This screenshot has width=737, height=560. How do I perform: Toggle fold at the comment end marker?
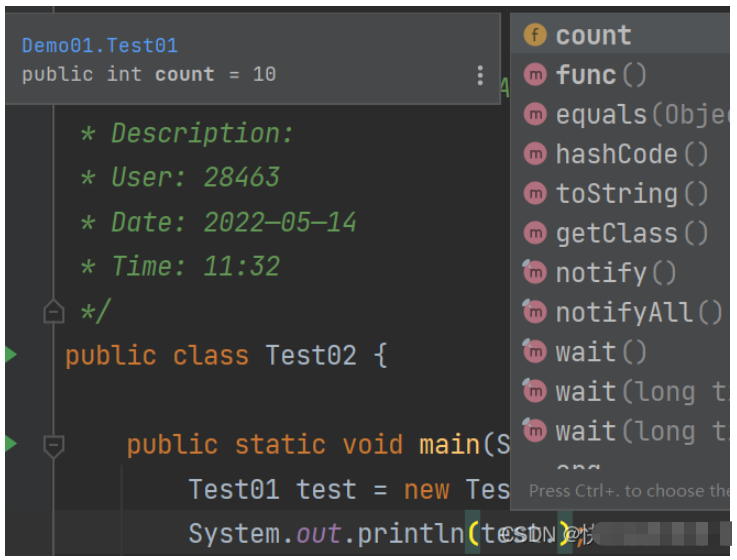pyautogui.click(x=54, y=311)
